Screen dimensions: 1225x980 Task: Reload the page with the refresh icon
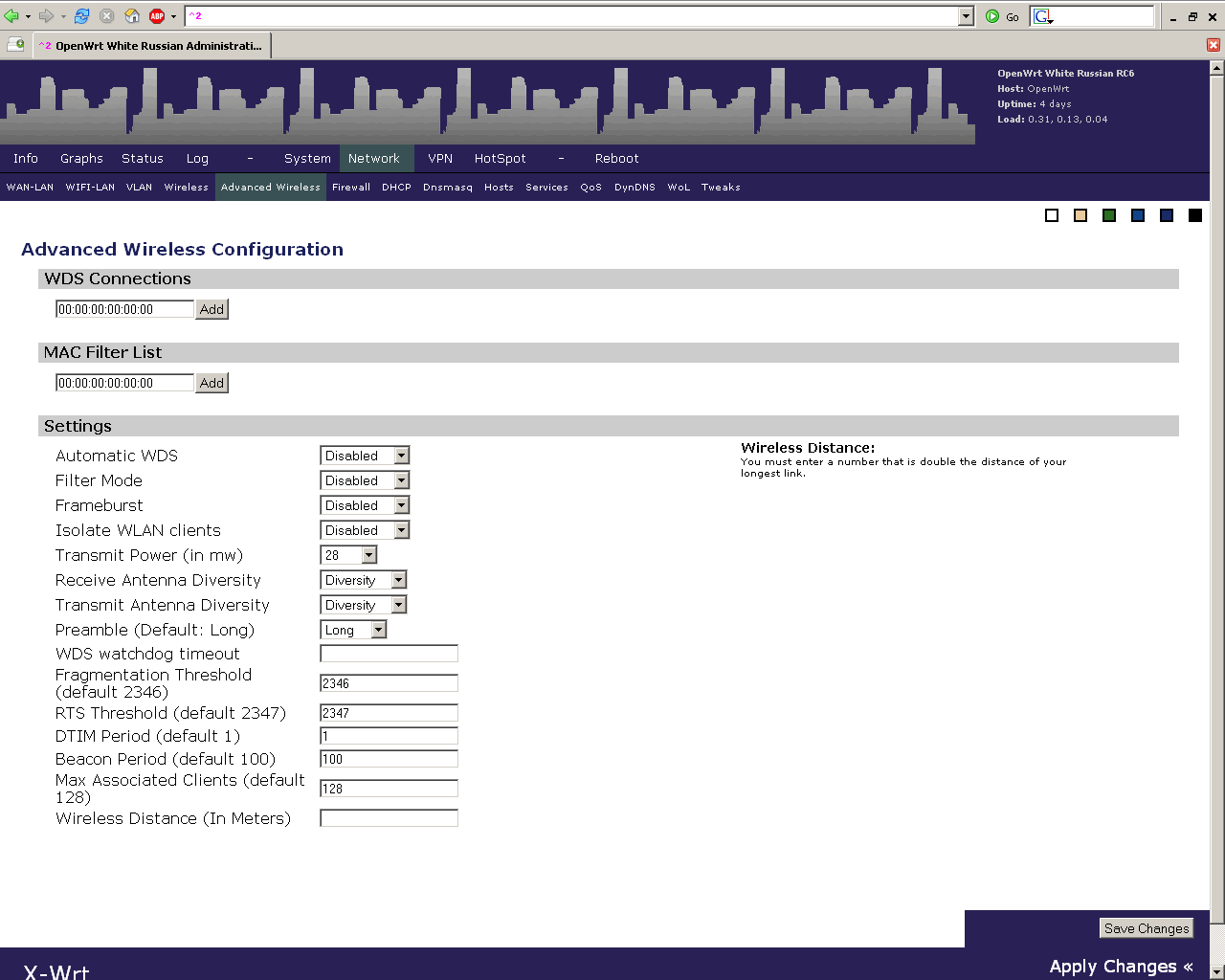82,16
